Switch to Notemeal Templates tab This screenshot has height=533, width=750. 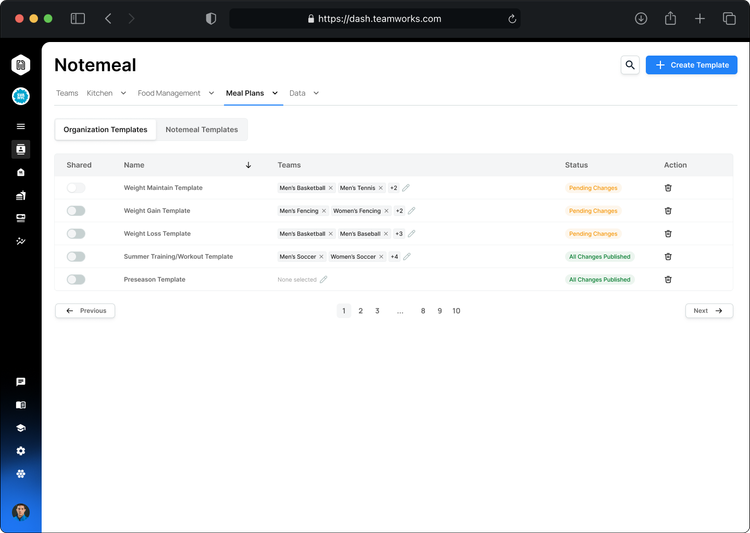pyautogui.click(x=201, y=130)
